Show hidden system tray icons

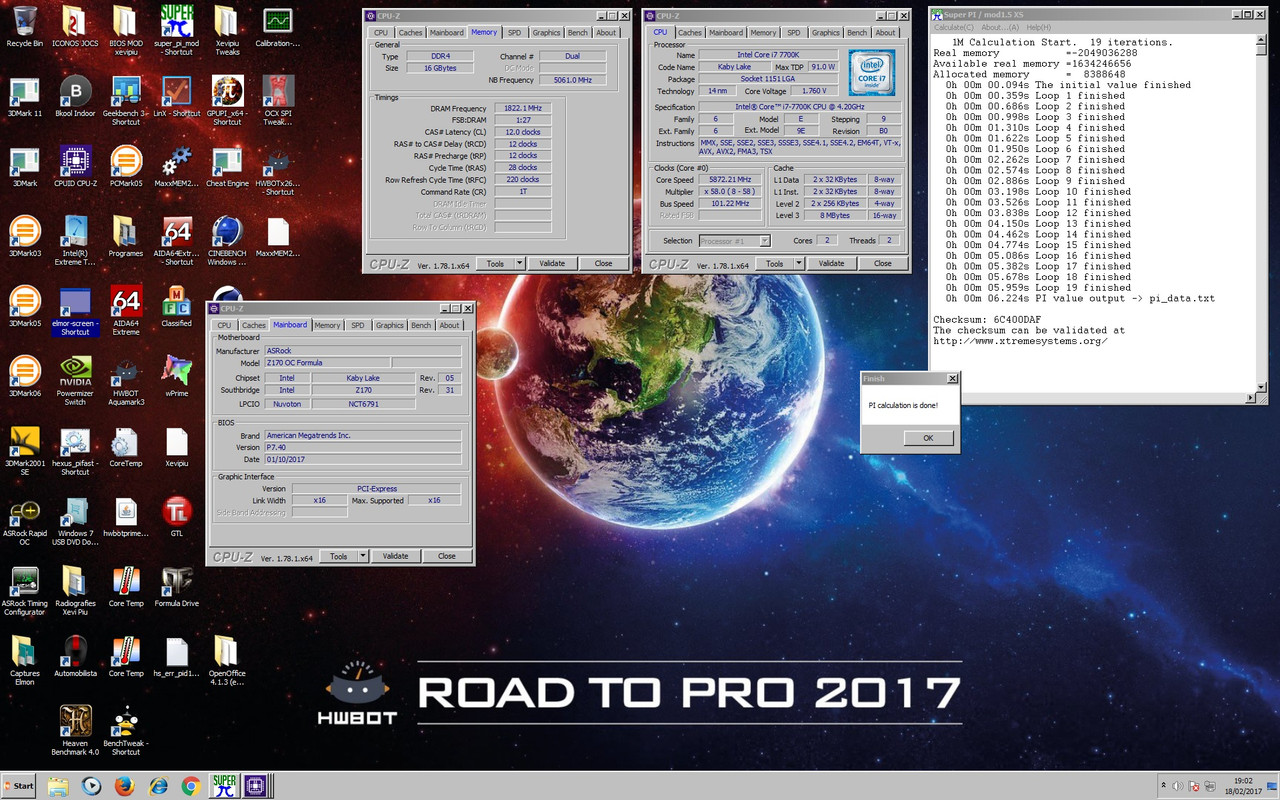pyautogui.click(x=1163, y=786)
